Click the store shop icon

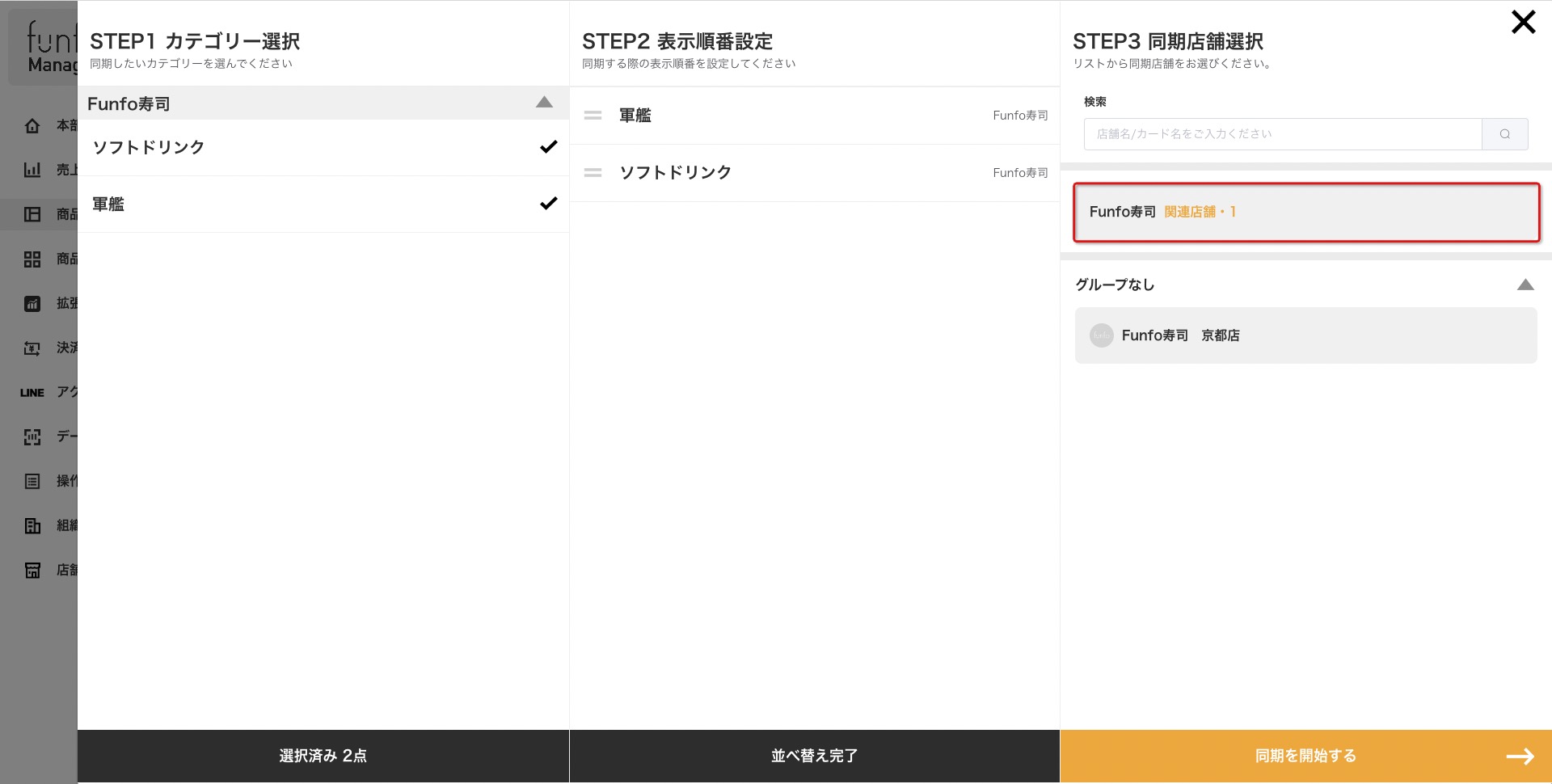click(32, 571)
